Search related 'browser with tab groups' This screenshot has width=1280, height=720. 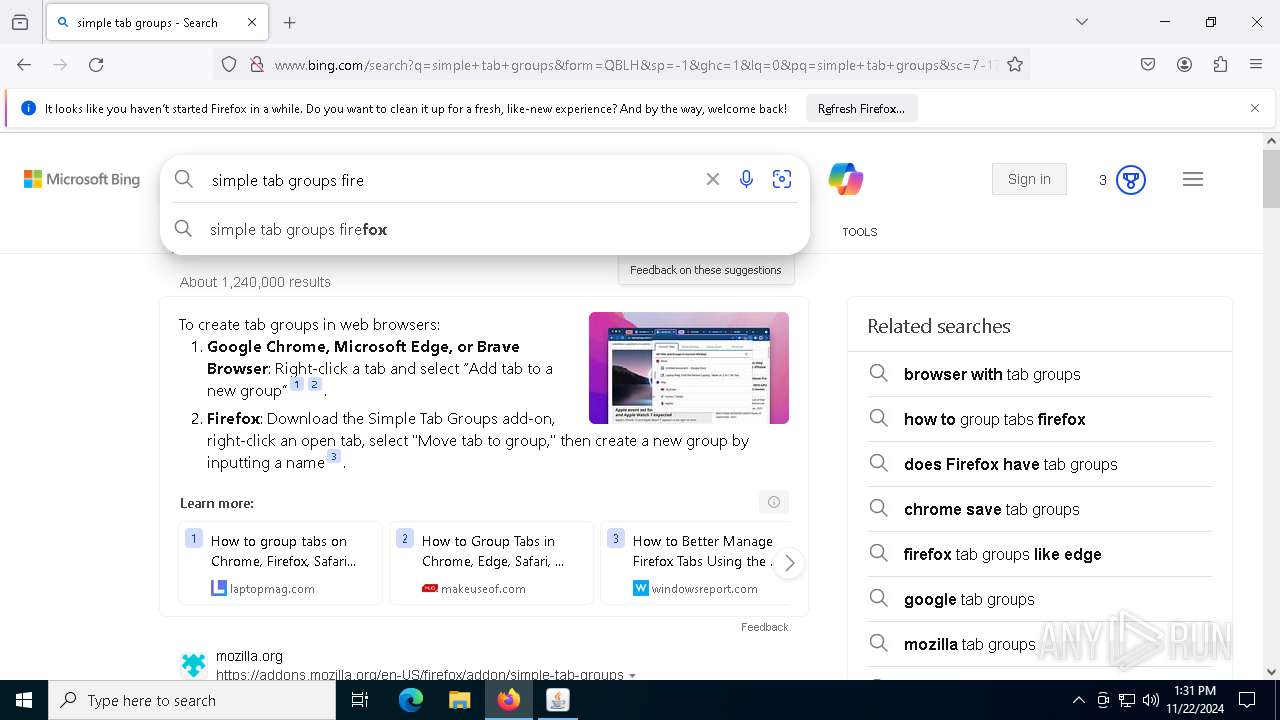coord(1040,374)
